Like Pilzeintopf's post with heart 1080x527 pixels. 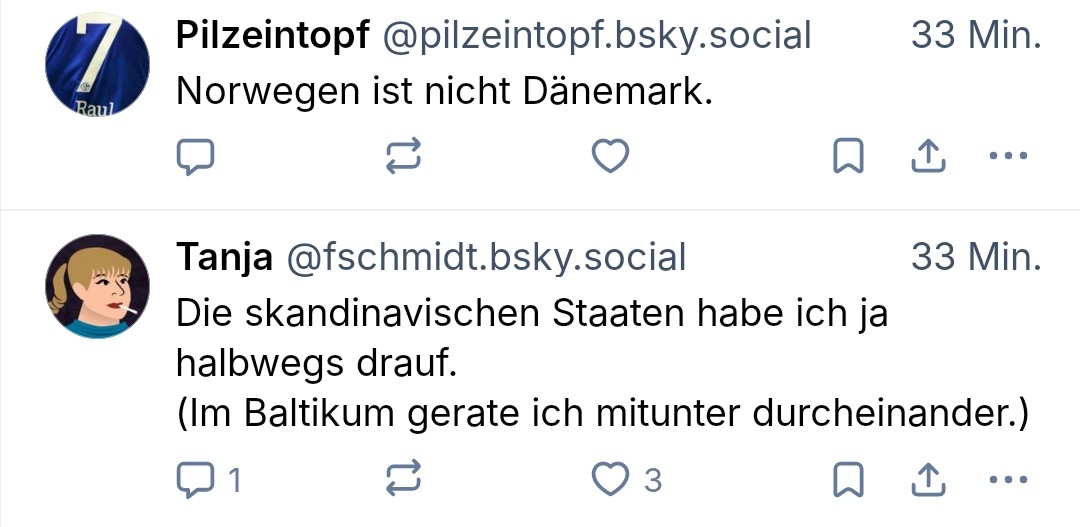coord(611,156)
